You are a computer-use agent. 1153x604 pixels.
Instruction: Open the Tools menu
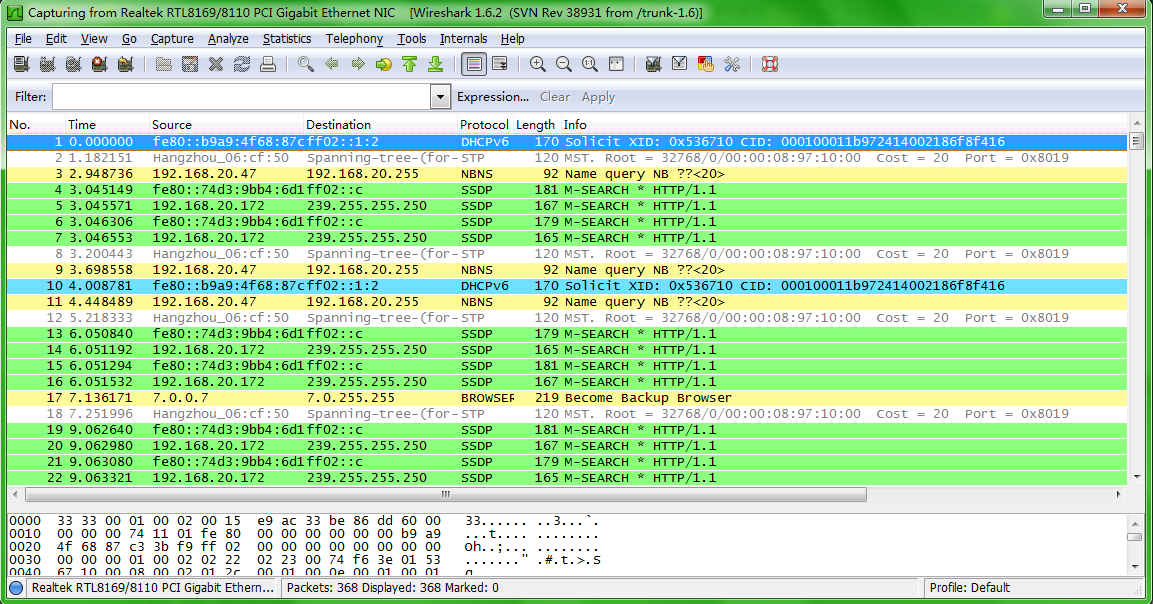(412, 39)
